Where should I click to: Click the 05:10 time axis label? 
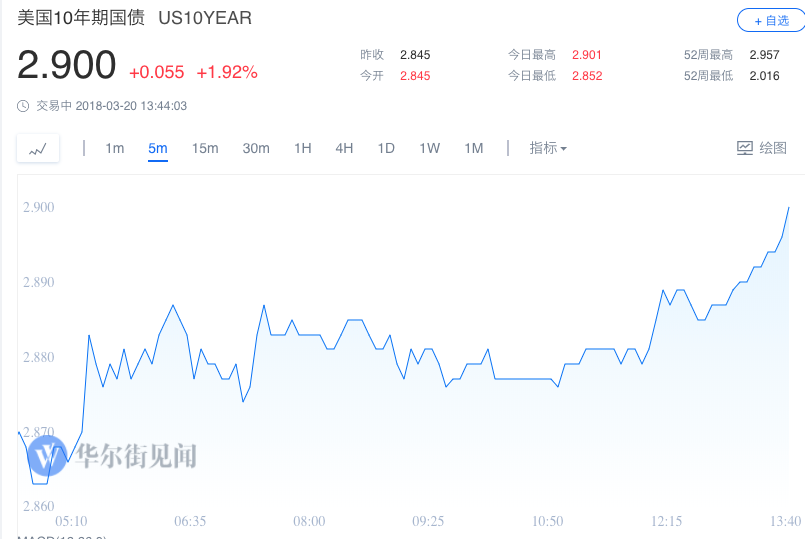click(71, 521)
